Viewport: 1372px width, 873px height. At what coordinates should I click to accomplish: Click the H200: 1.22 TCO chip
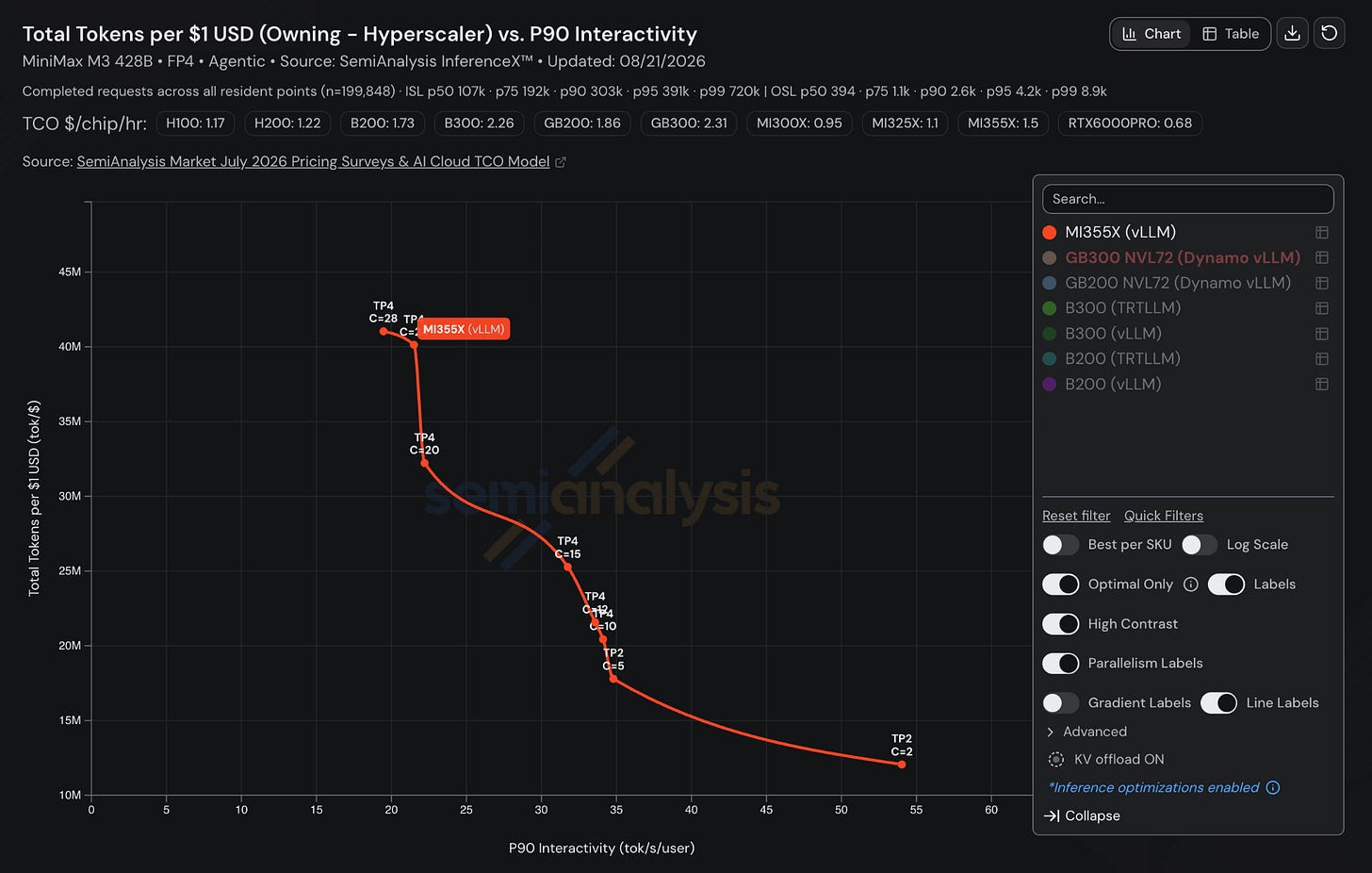click(287, 124)
